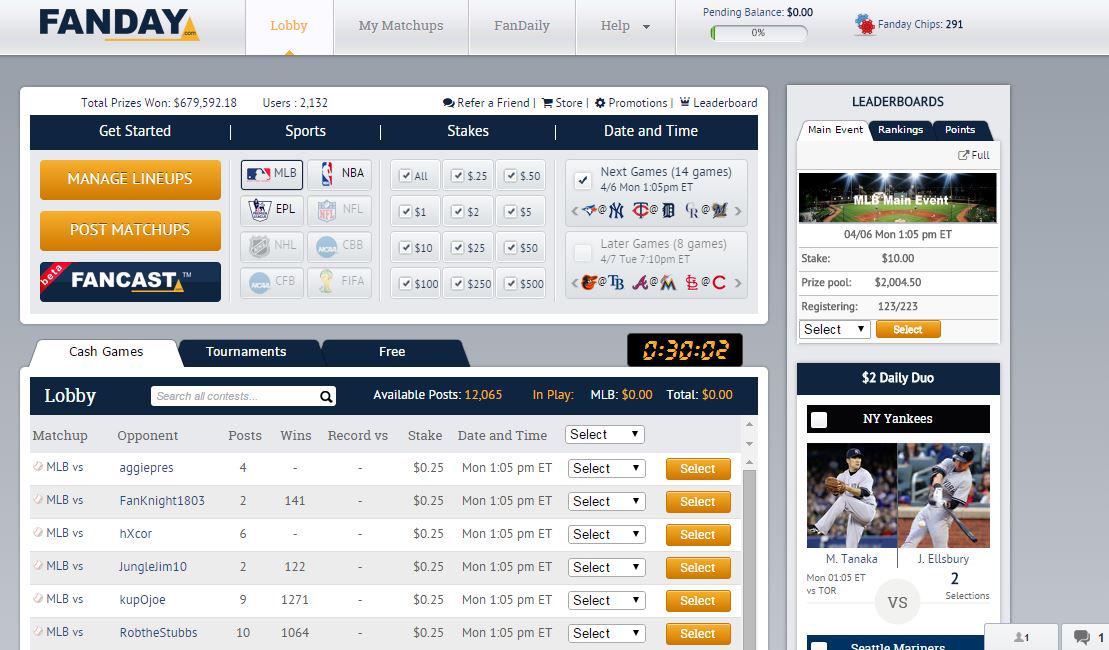The height and width of the screenshot is (650, 1109).
Task: Open Select dropdown in JungleJim10 row
Action: [x=607, y=567]
